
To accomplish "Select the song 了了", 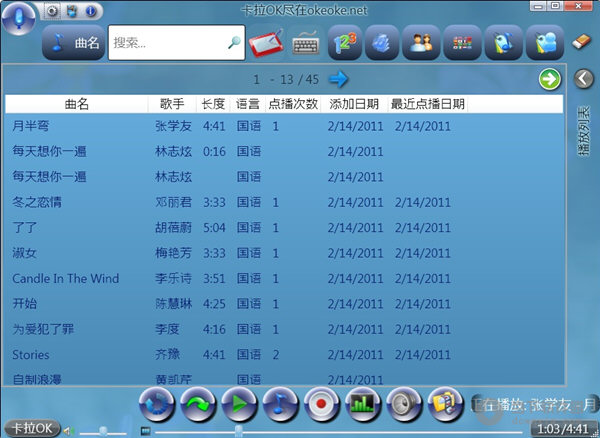I will [x=24, y=227].
